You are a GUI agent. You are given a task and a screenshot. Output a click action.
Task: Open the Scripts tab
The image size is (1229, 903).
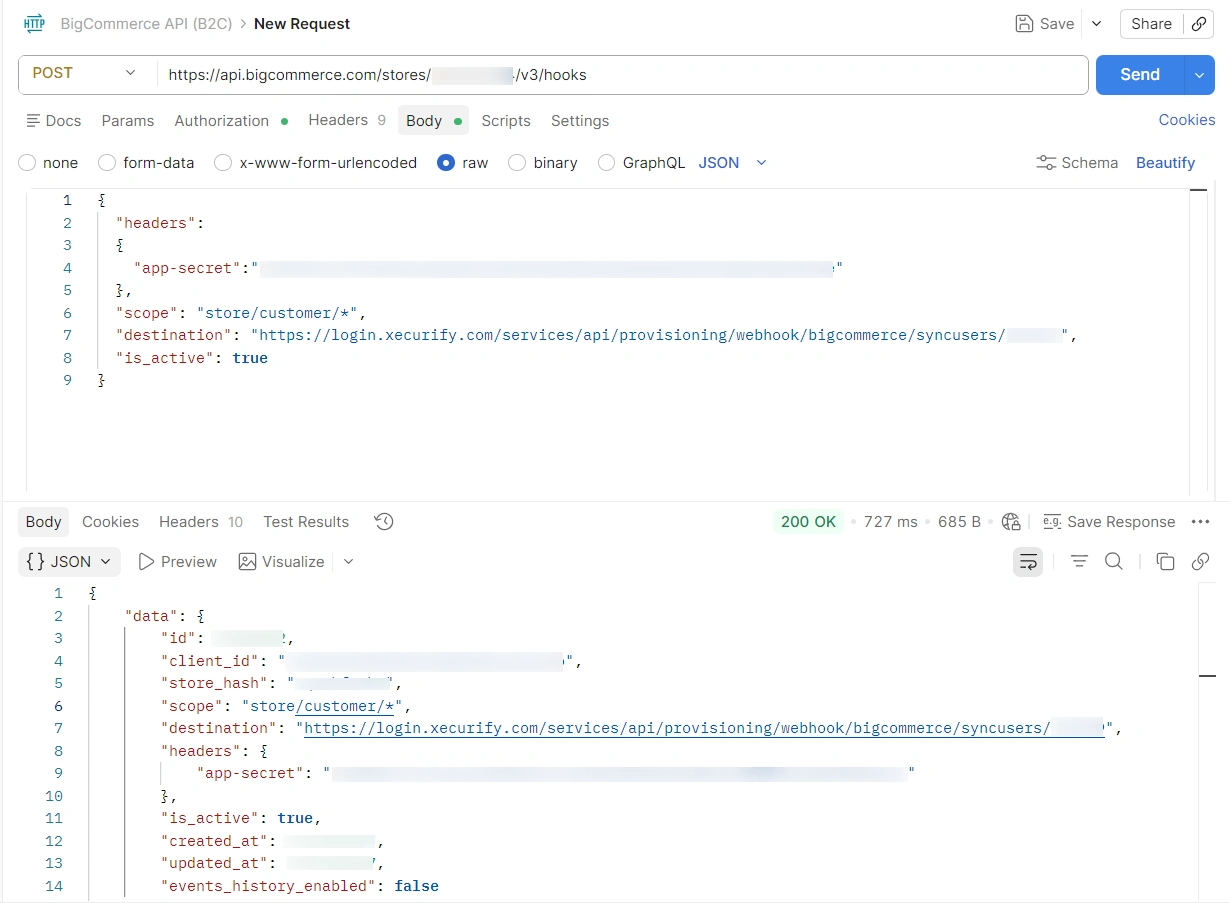point(506,121)
